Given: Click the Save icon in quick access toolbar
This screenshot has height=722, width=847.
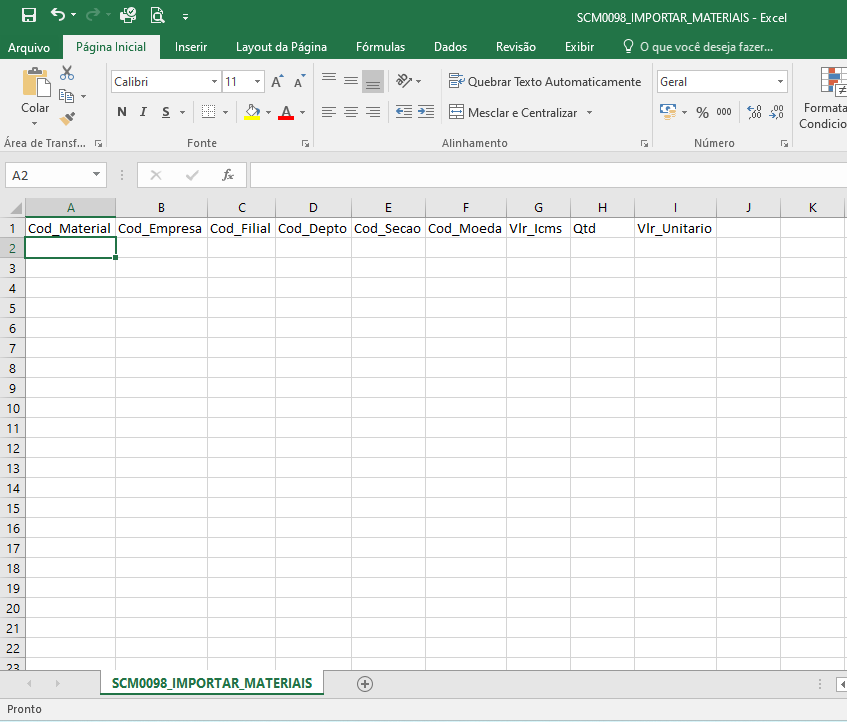Looking at the screenshot, I should (29, 15).
